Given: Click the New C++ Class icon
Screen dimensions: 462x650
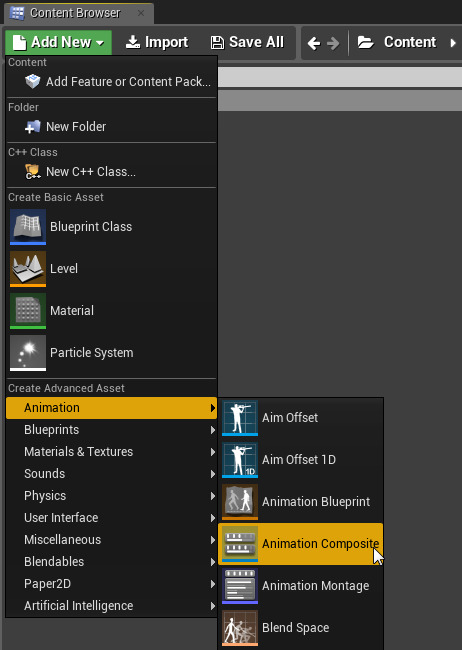Looking at the screenshot, I should (32, 172).
